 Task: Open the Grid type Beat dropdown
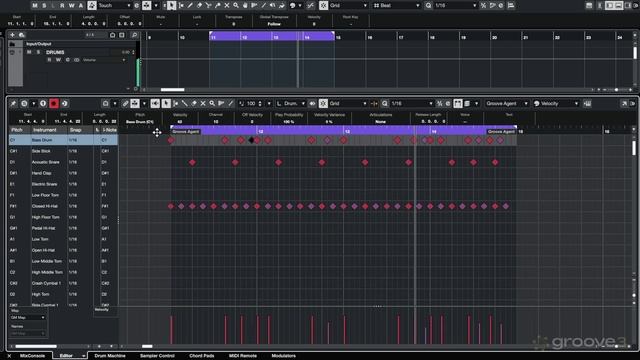(397, 5)
